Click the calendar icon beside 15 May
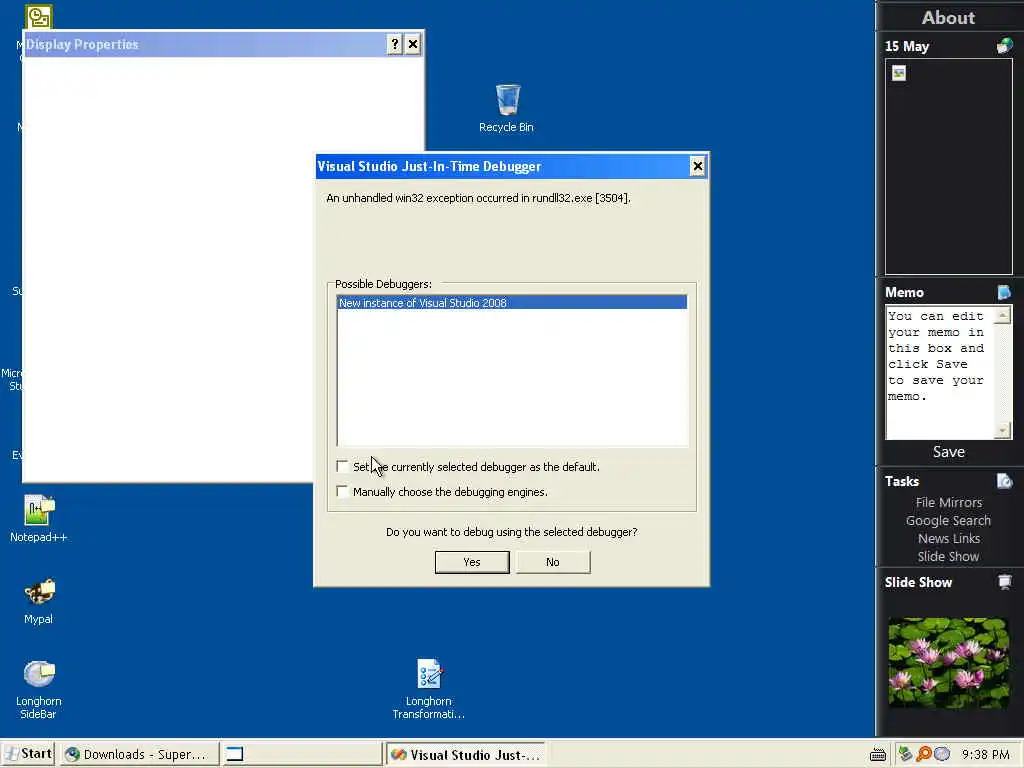The width and height of the screenshot is (1024, 768). click(x=1004, y=46)
